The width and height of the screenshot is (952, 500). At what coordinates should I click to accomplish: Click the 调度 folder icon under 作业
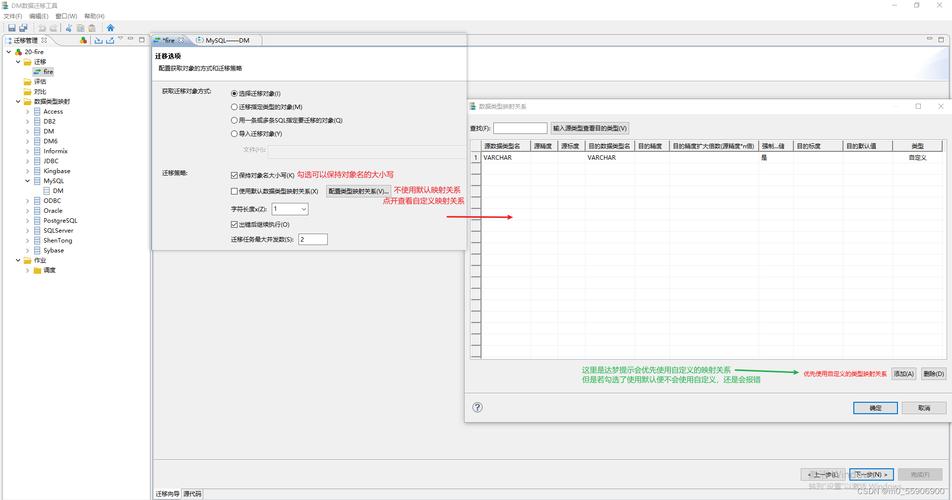tap(37, 270)
